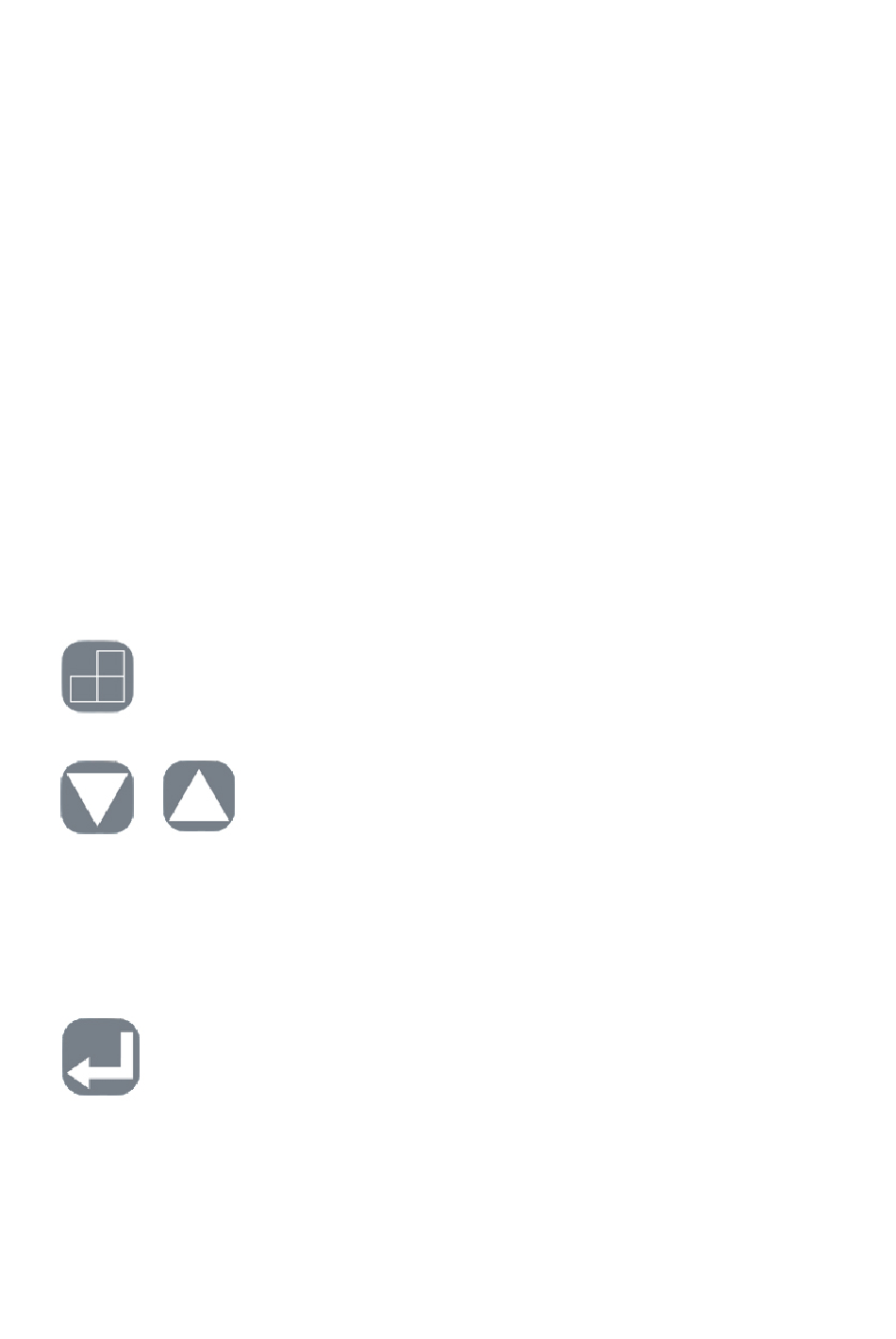Click the menu grid squares icon
This screenshot has width=896, height=1339.
(98, 677)
